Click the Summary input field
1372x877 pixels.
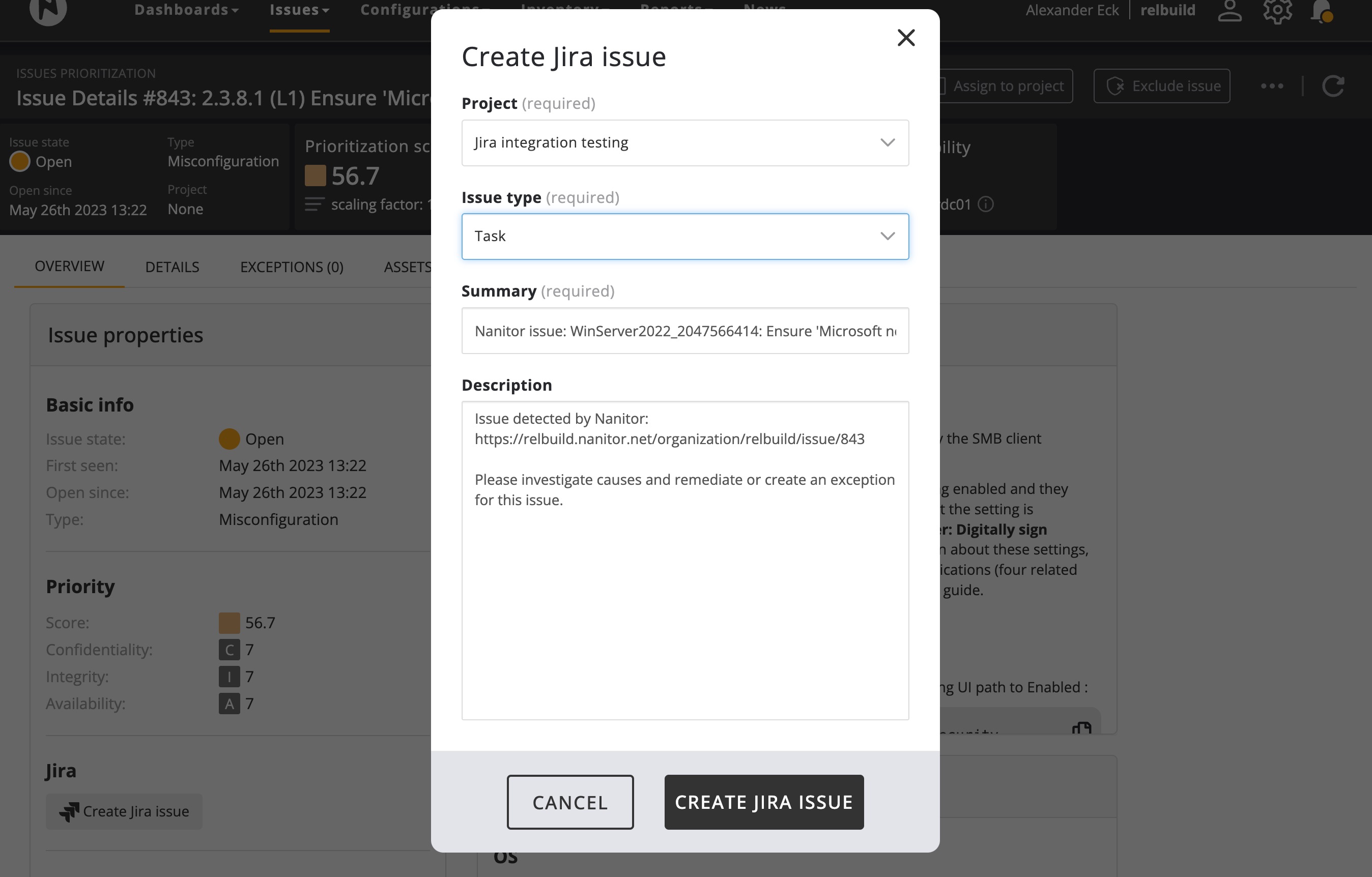coord(685,330)
